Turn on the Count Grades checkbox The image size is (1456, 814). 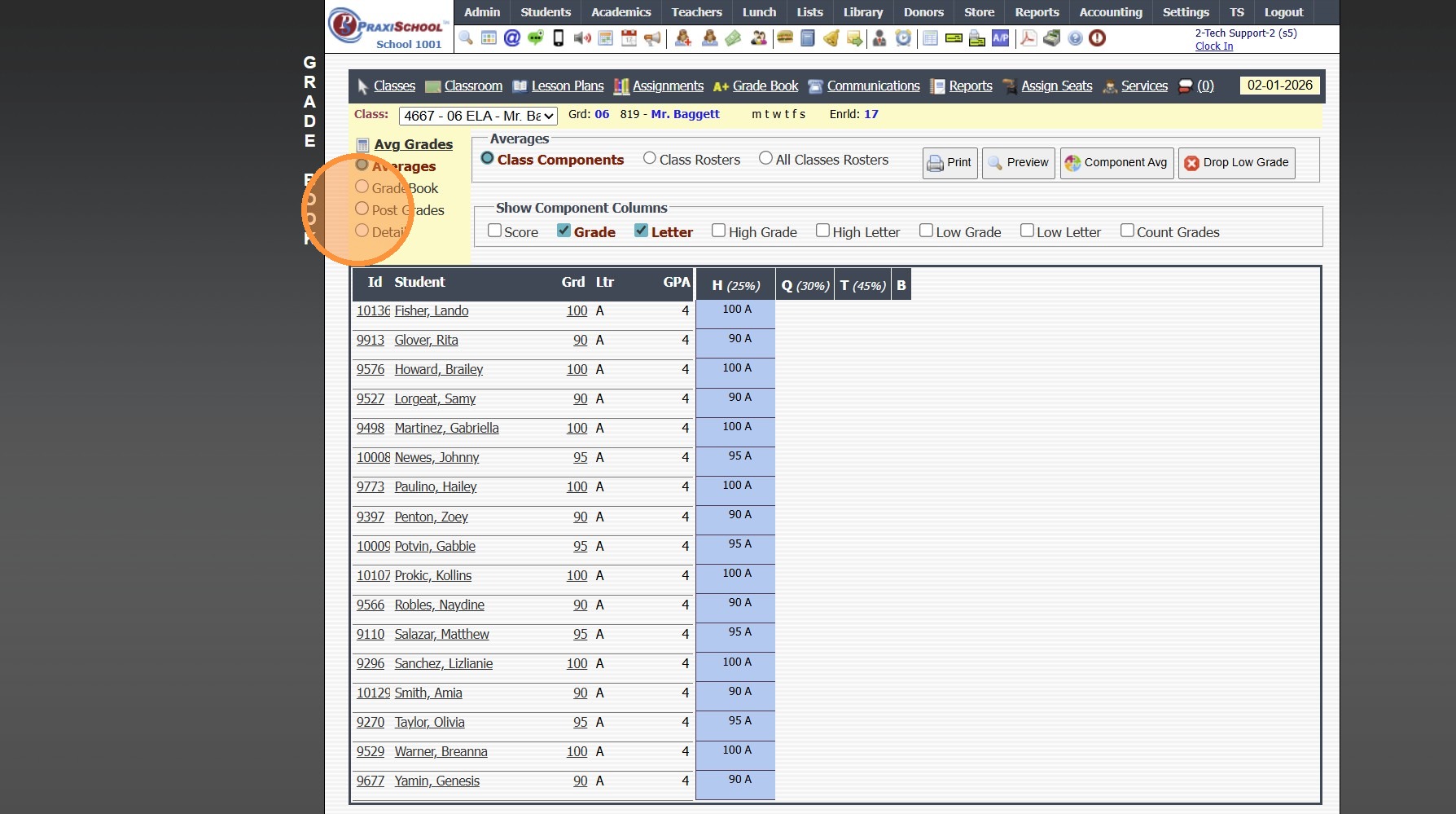[x=1127, y=231]
